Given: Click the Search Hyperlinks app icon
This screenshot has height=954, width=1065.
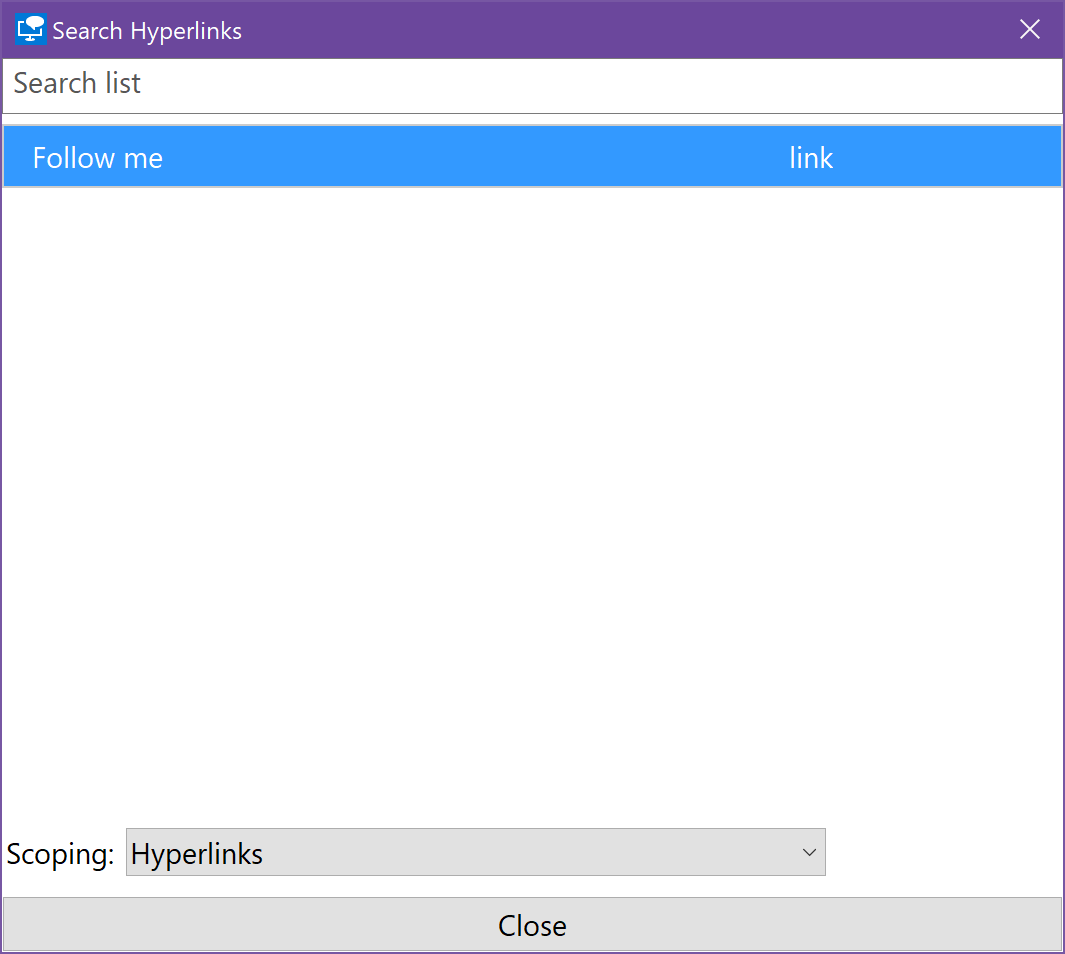Looking at the screenshot, I should pos(31,30).
